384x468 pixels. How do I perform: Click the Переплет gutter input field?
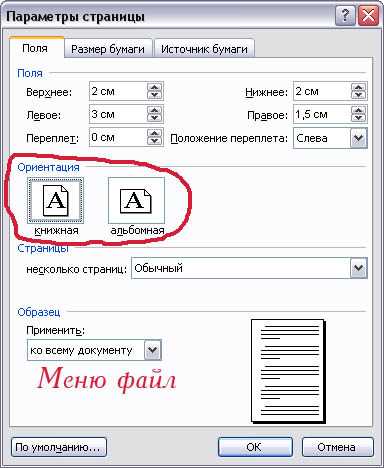coord(118,137)
